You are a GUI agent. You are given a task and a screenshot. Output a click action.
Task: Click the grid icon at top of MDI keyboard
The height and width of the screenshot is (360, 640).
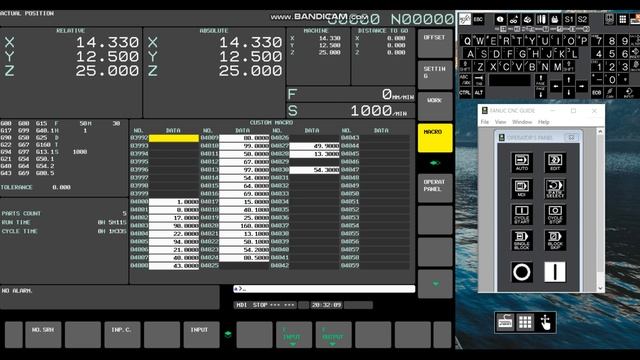(622, 19)
